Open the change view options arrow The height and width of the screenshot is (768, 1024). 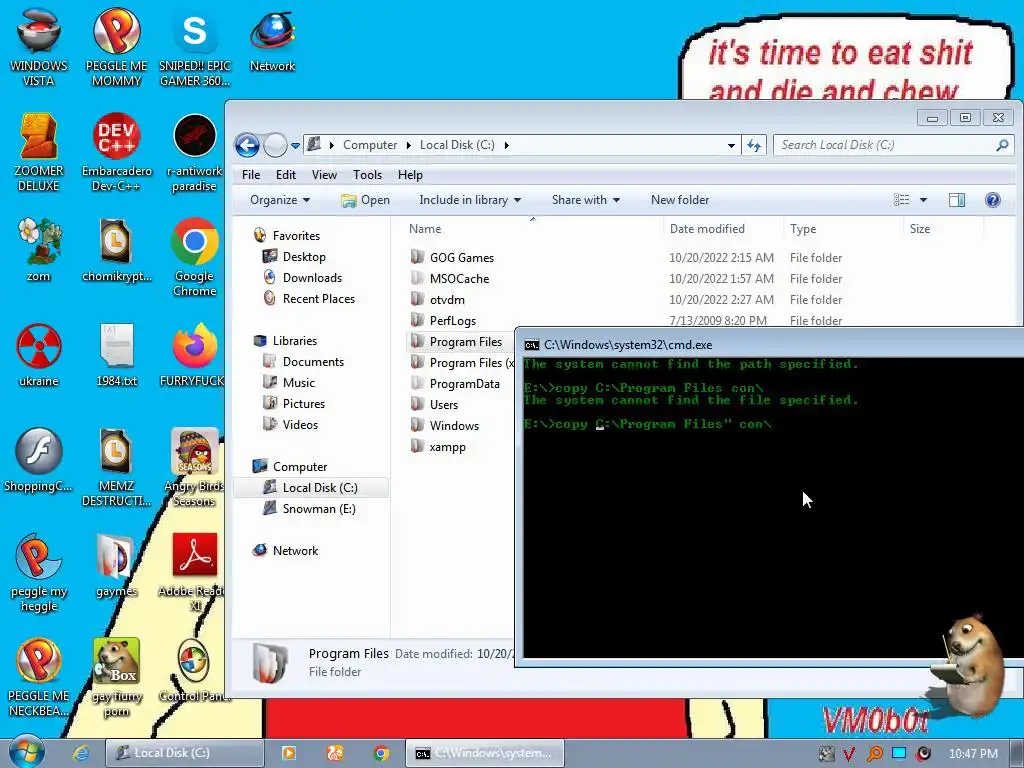point(923,200)
